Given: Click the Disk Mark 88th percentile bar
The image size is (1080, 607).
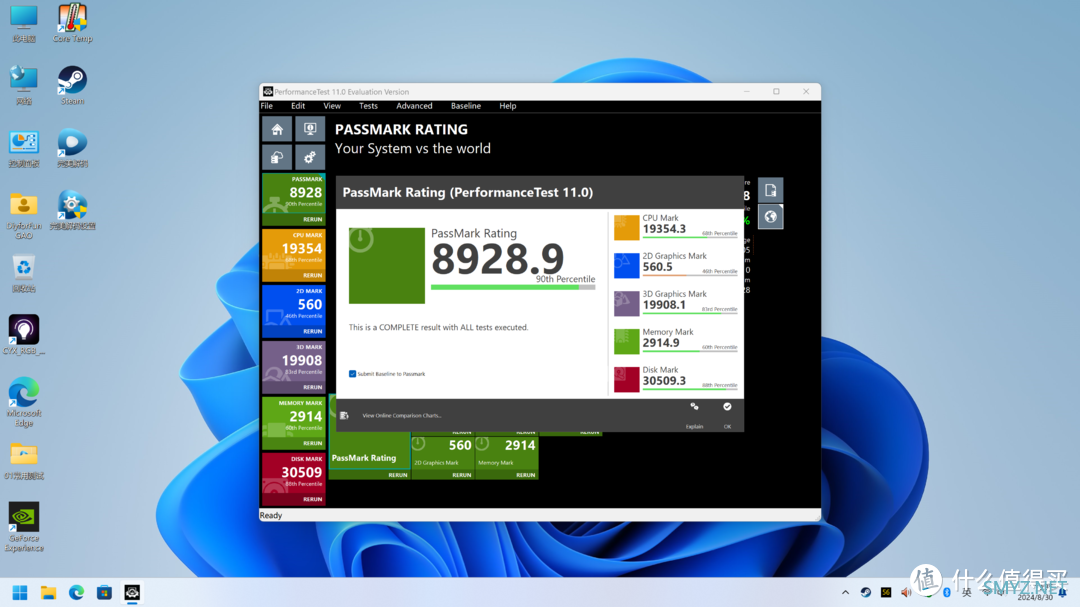Looking at the screenshot, I should coord(690,390).
